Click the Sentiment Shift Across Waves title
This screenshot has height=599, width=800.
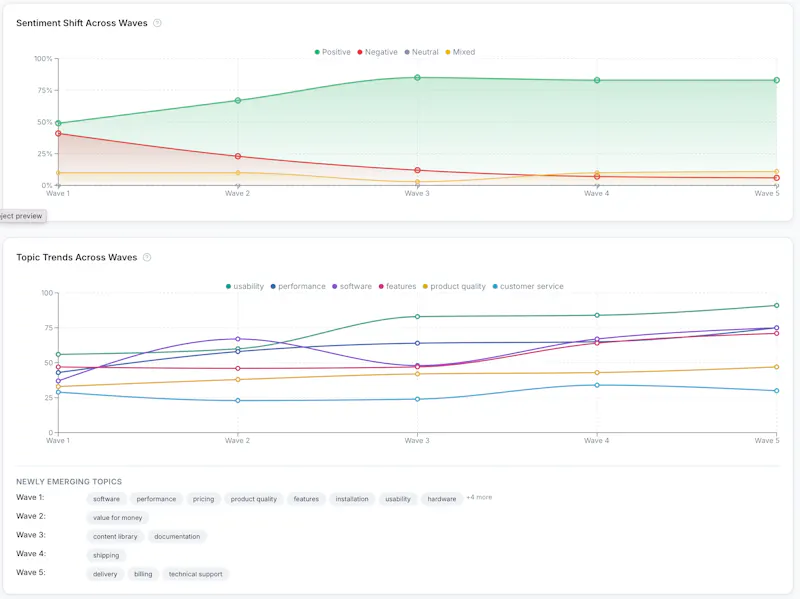coord(82,23)
